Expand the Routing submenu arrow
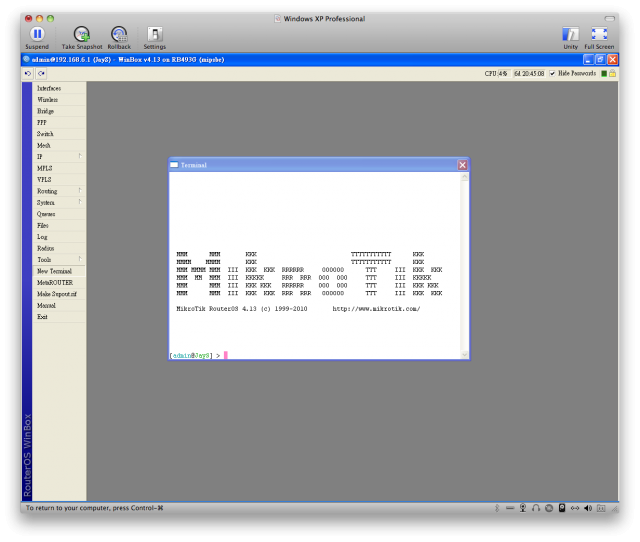640x542 pixels. coord(80,191)
